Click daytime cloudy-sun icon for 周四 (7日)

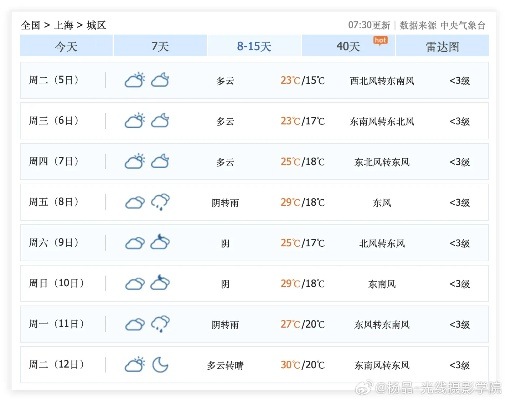(x=135, y=161)
